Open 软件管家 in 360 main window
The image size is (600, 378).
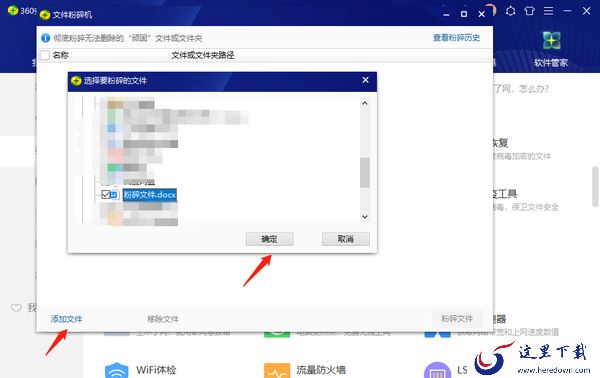[551, 49]
